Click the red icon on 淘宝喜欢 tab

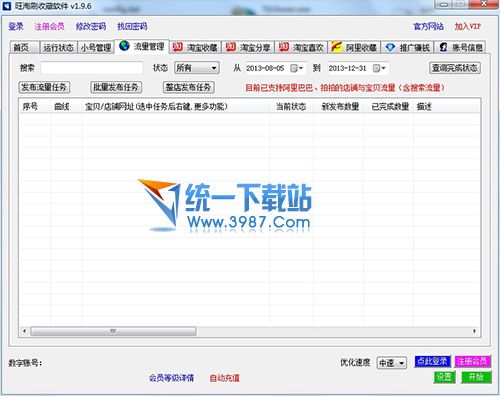(x=284, y=47)
